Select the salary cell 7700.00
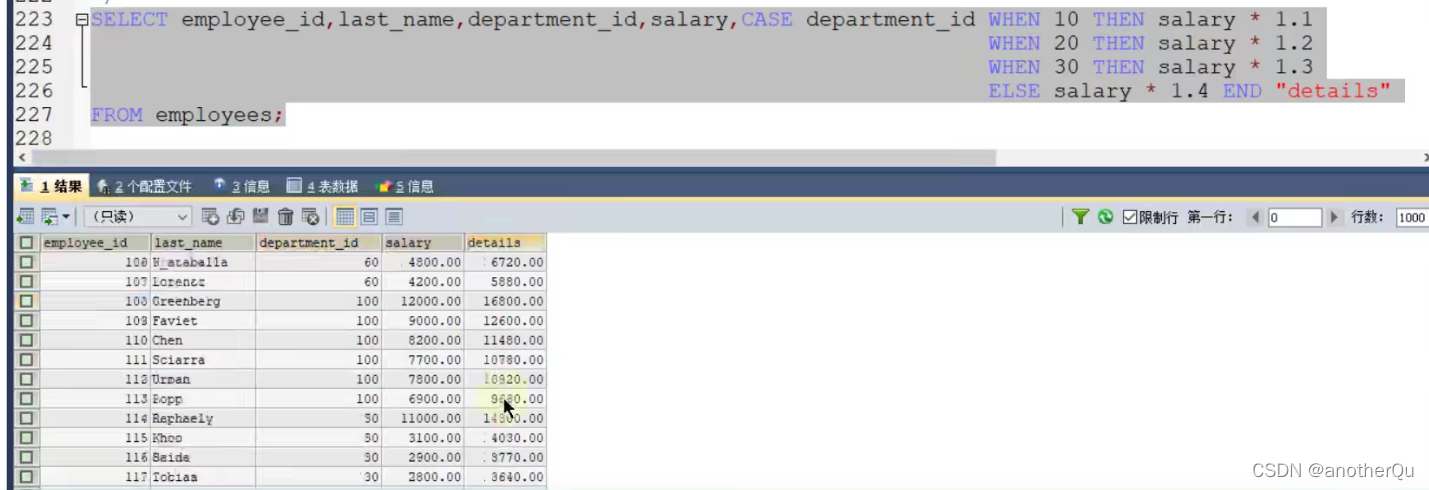 click(423, 360)
